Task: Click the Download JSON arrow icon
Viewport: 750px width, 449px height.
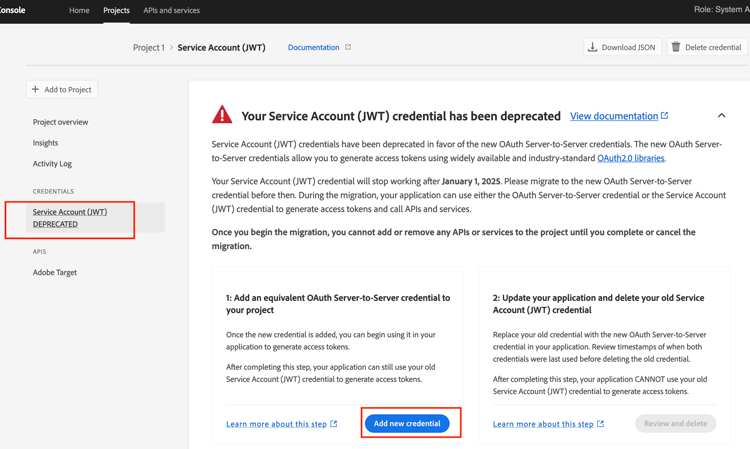Action: (x=592, y=47)
